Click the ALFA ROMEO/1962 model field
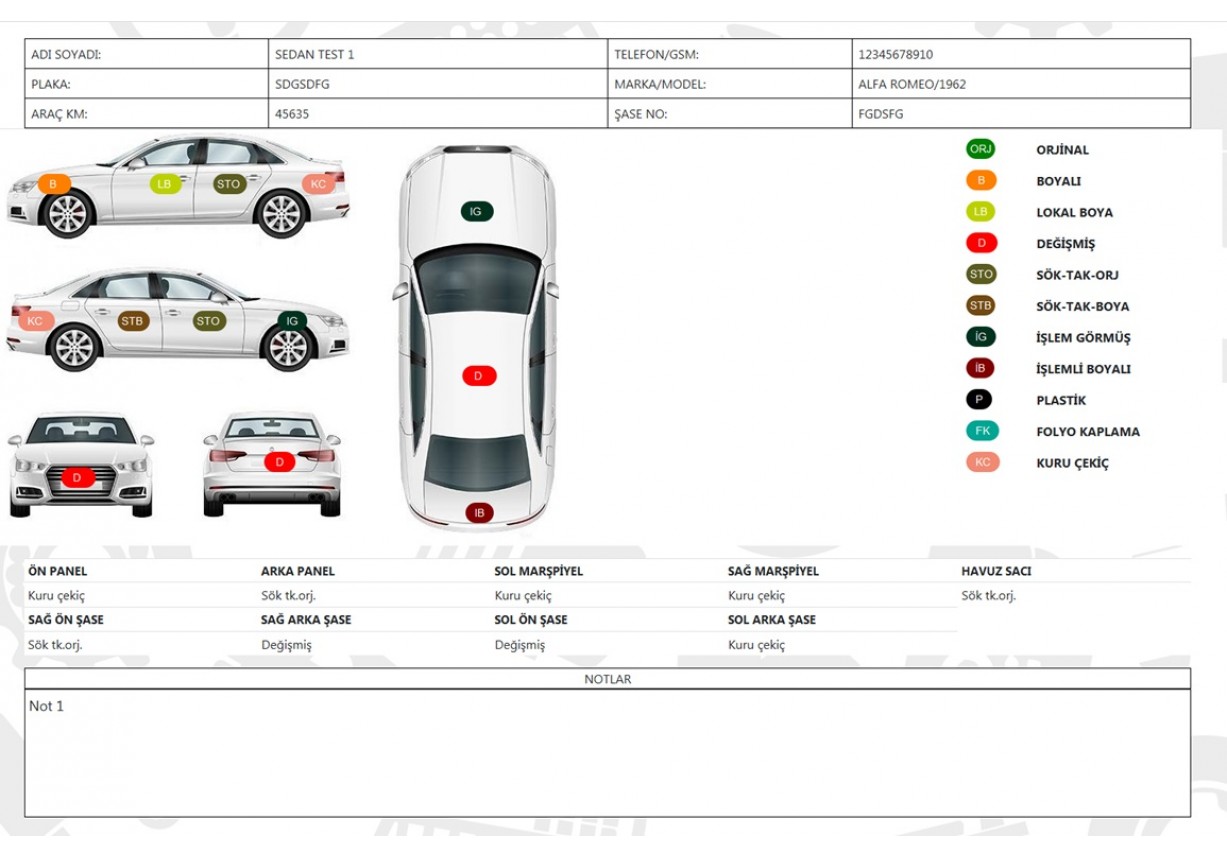This screenshot has height=857, width=1227. pos(1020,84)
